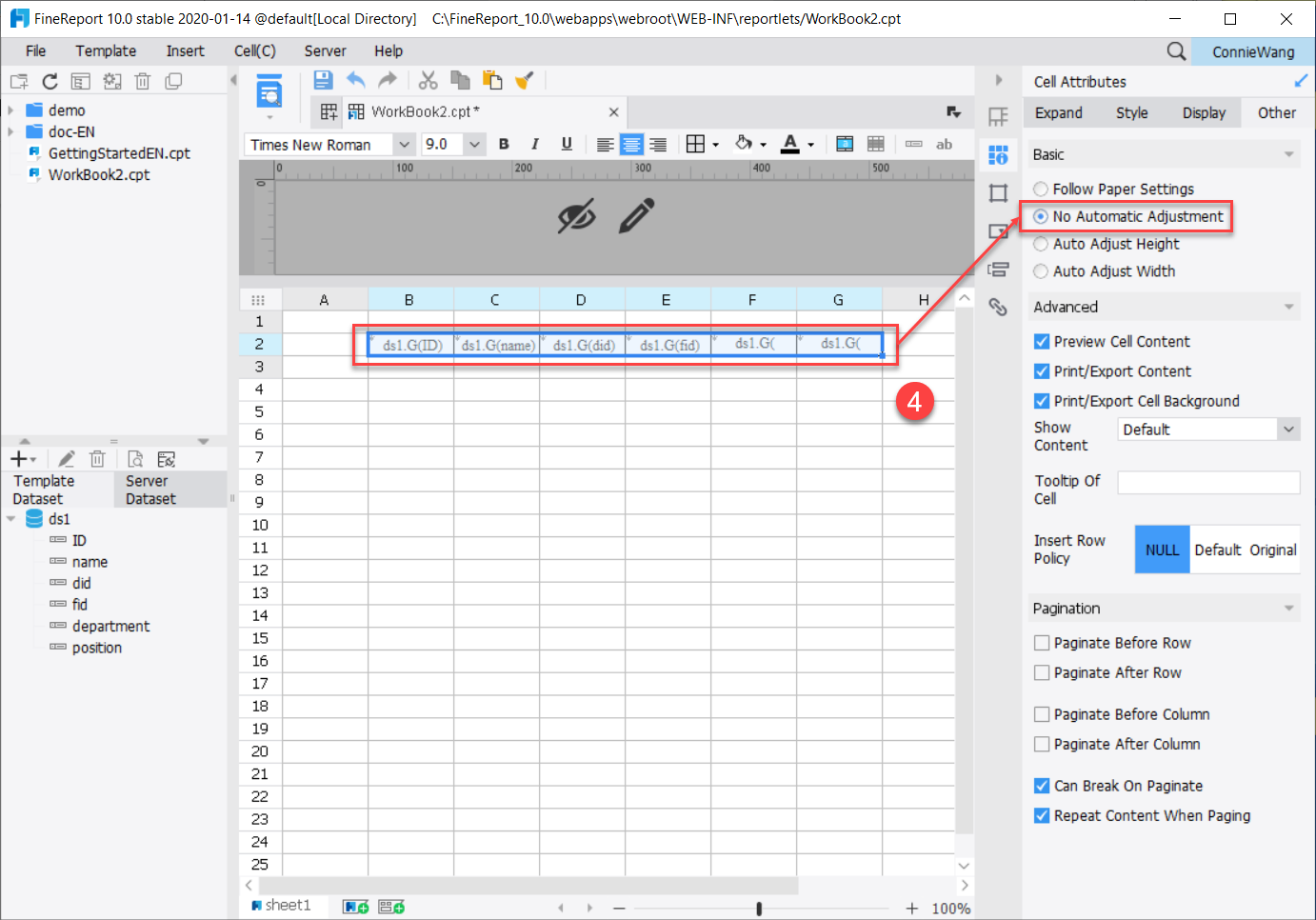Image resolution: width=1316 pixels, height=920 pixels.
Task: Toggle Bold formatting
Action: (x=504, y=144)
